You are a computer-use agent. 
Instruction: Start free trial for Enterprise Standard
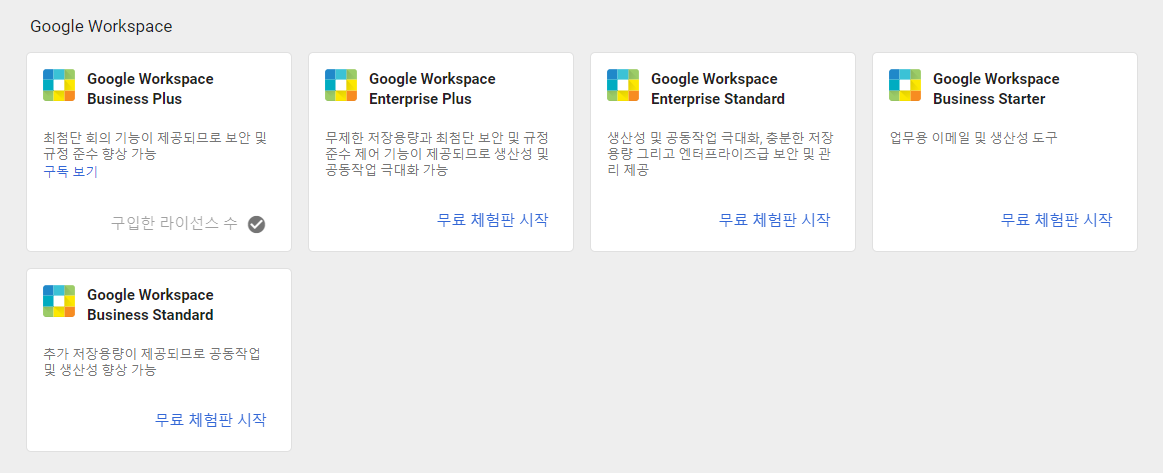pyautogui.click(x=774, y=219)
